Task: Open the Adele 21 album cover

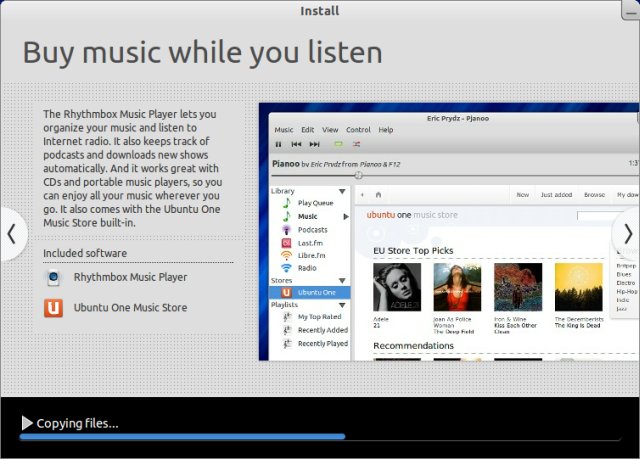Action: click(x=397, y=287)
